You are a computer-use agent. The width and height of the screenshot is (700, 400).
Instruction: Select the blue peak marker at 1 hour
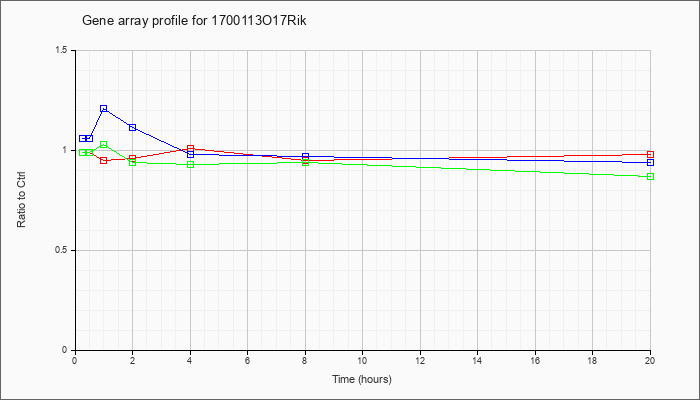pyautogui.click(x=104, y=108)
